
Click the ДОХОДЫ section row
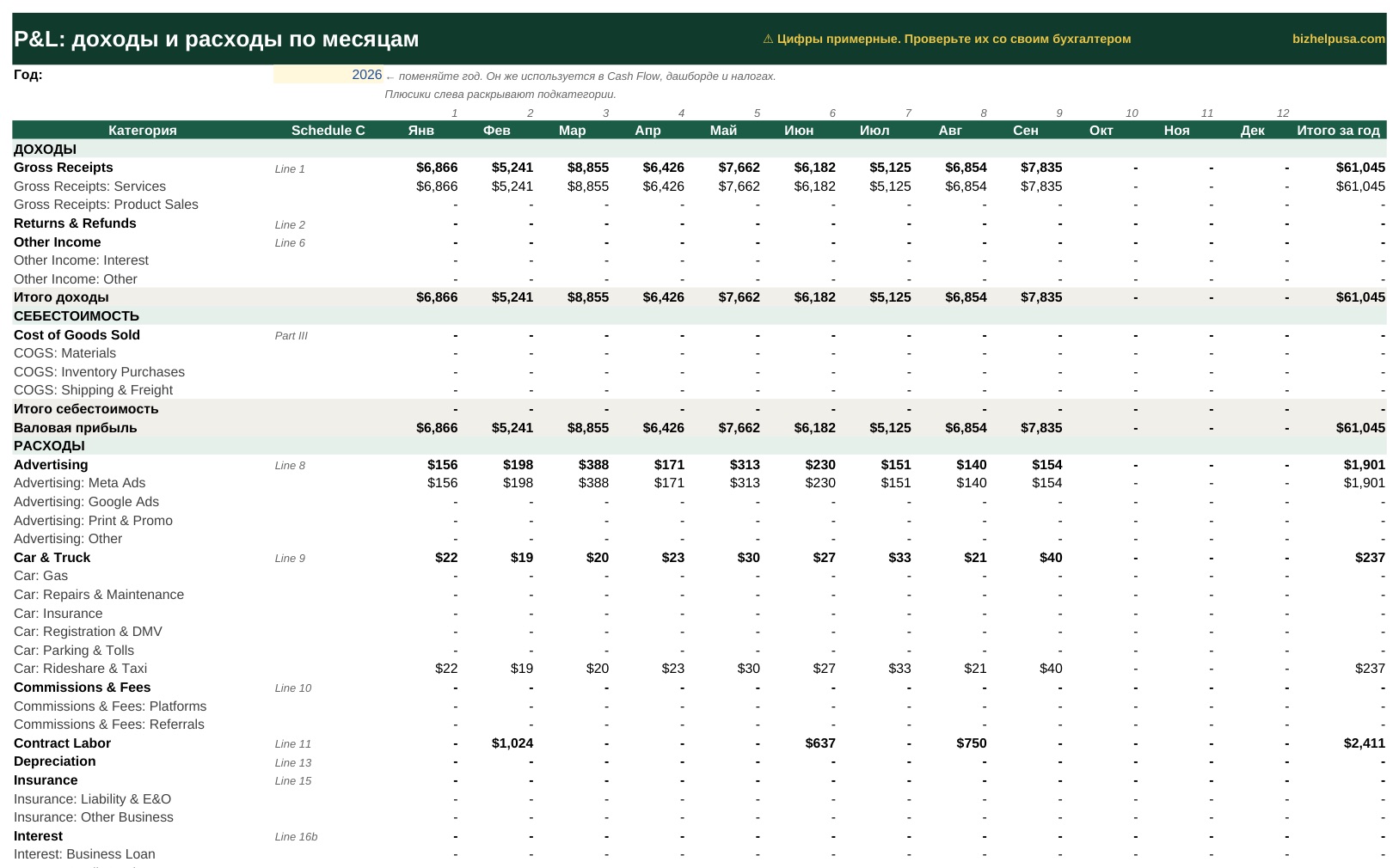tap(699, 150)
